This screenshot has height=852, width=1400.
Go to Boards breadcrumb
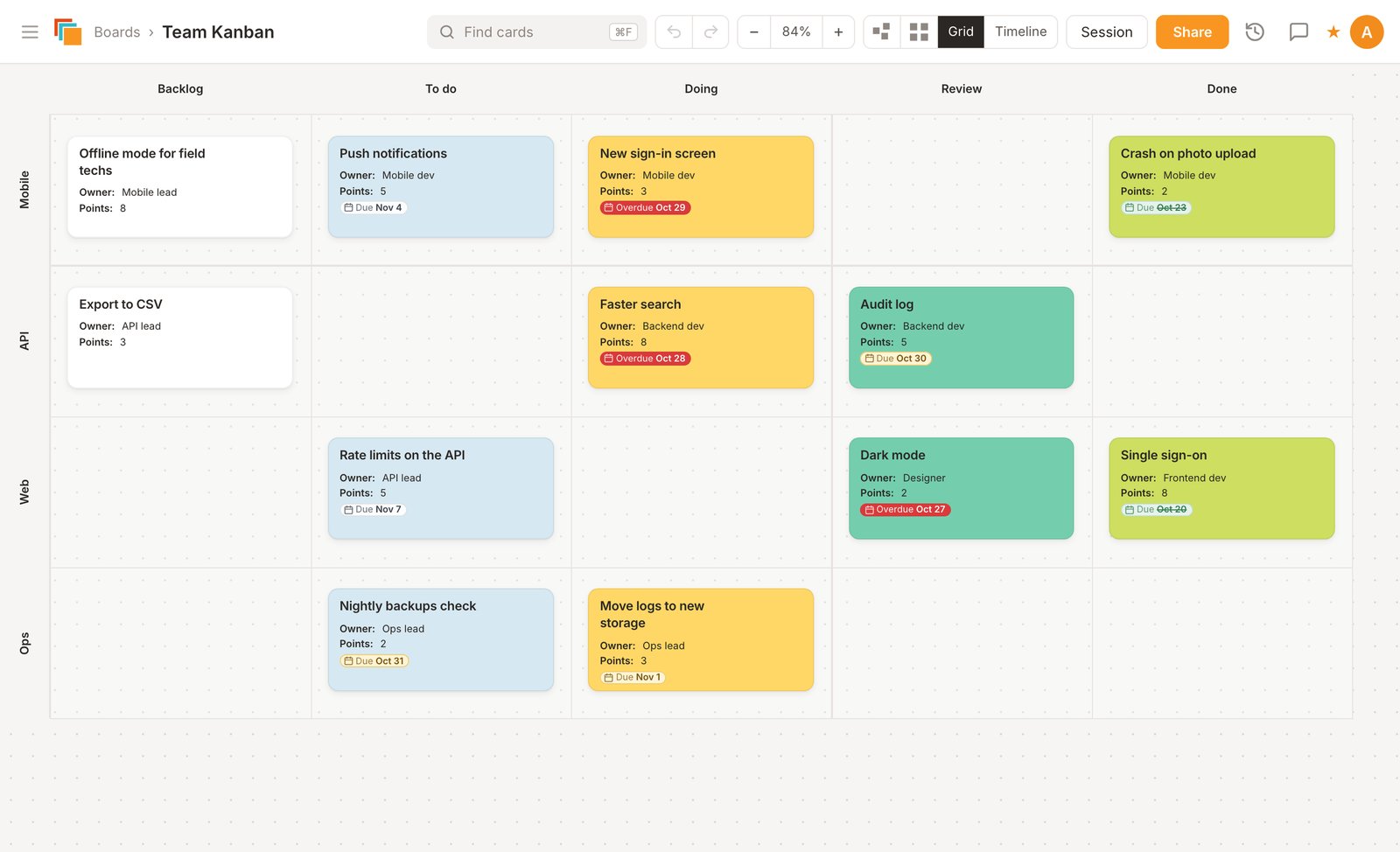click(x=117, y=32)
